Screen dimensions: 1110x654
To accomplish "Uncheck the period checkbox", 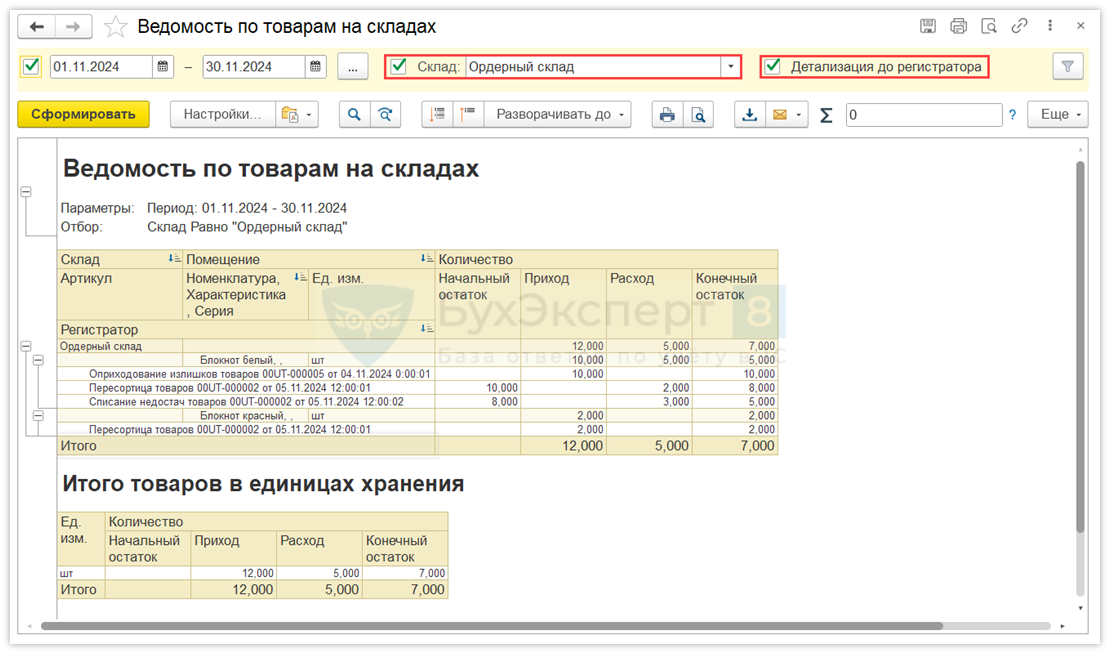I will tap(31, 67).
